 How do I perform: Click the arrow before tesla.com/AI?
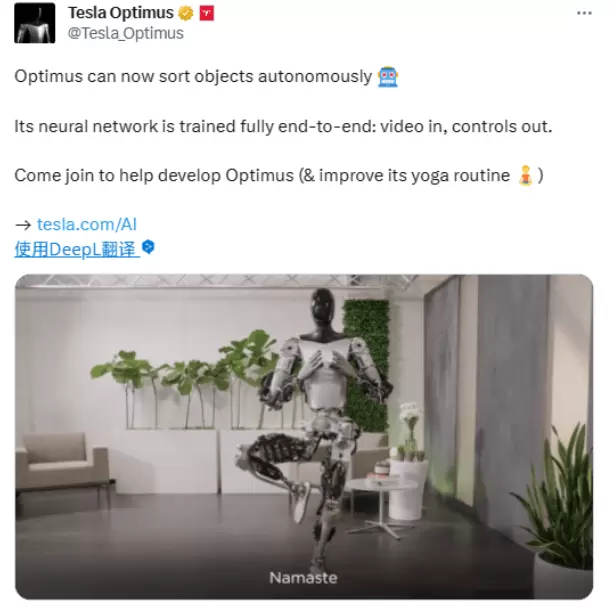click(x=23, y=225)
